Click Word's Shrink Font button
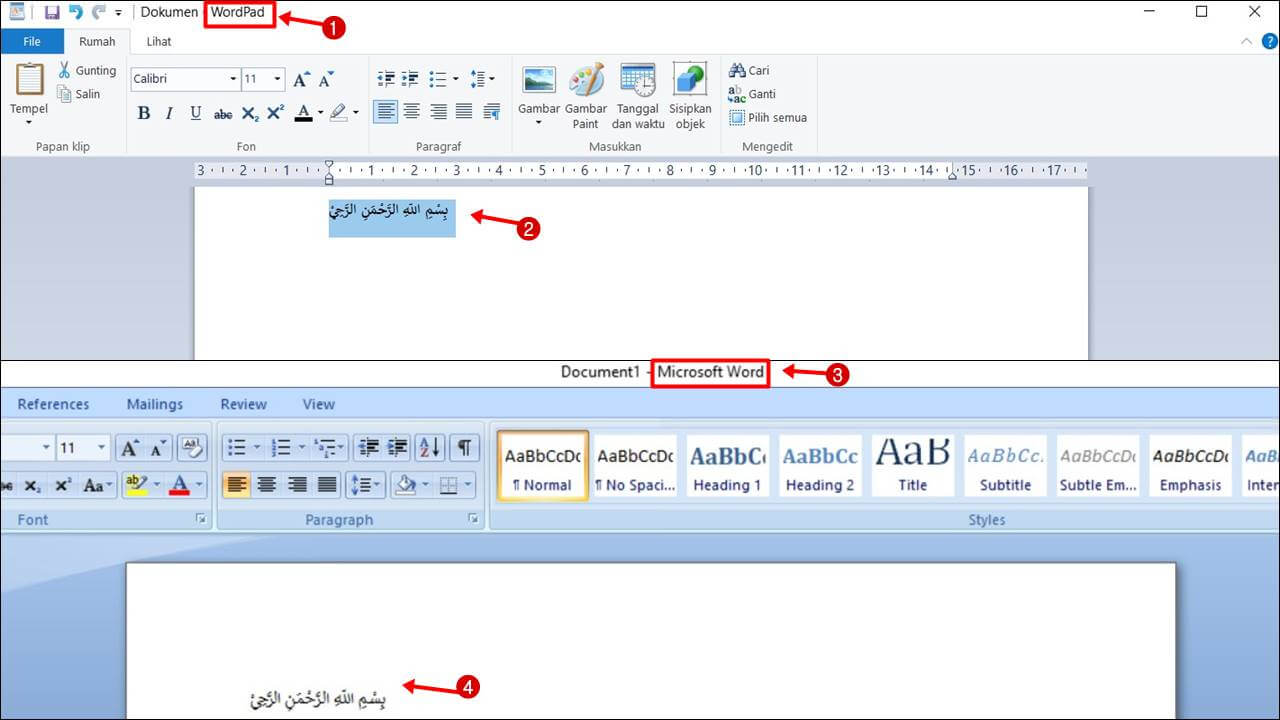This screenshot has width=1280, height=720. [x=159, y=448]
